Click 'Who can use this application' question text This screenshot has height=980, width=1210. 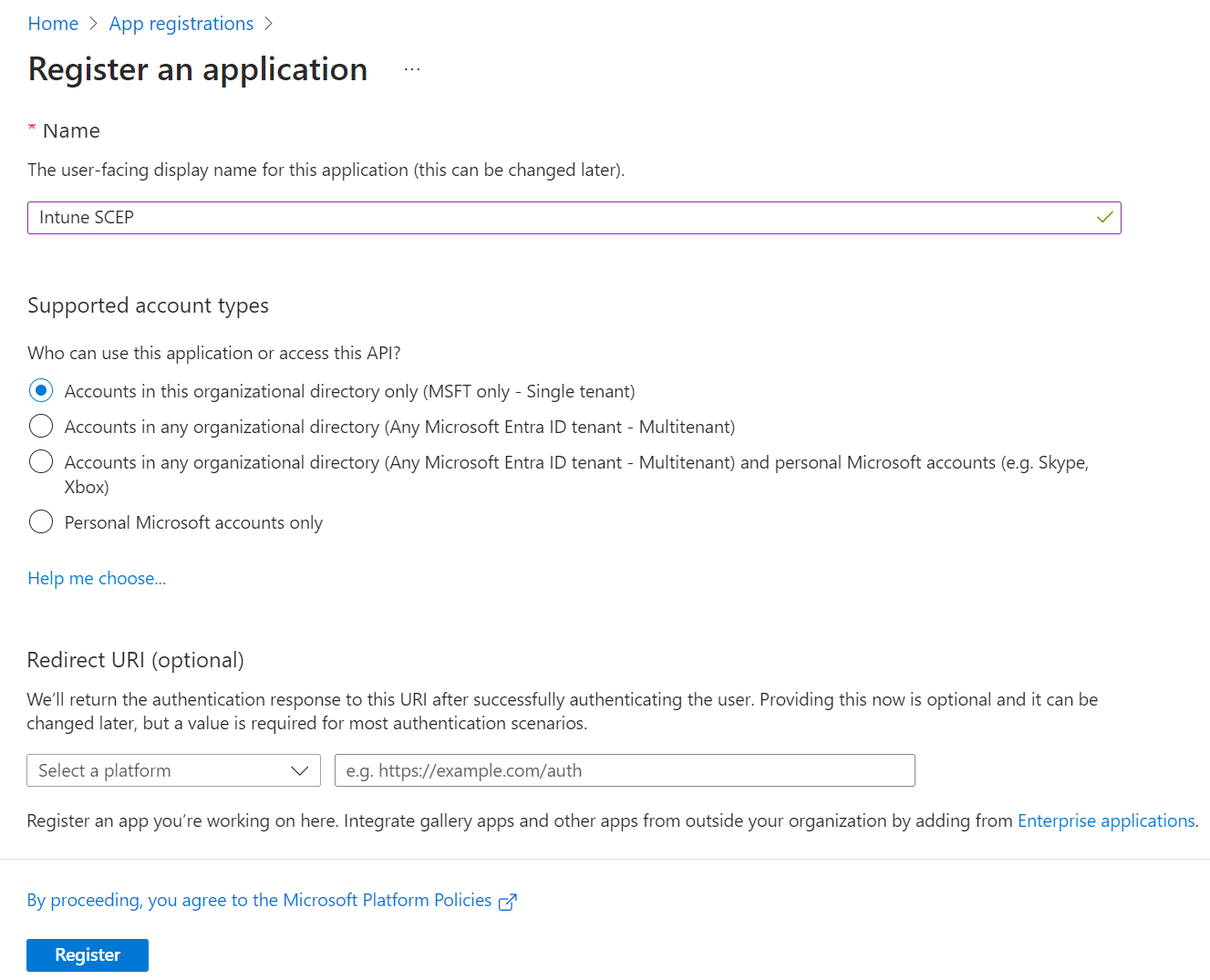[214, 353]
